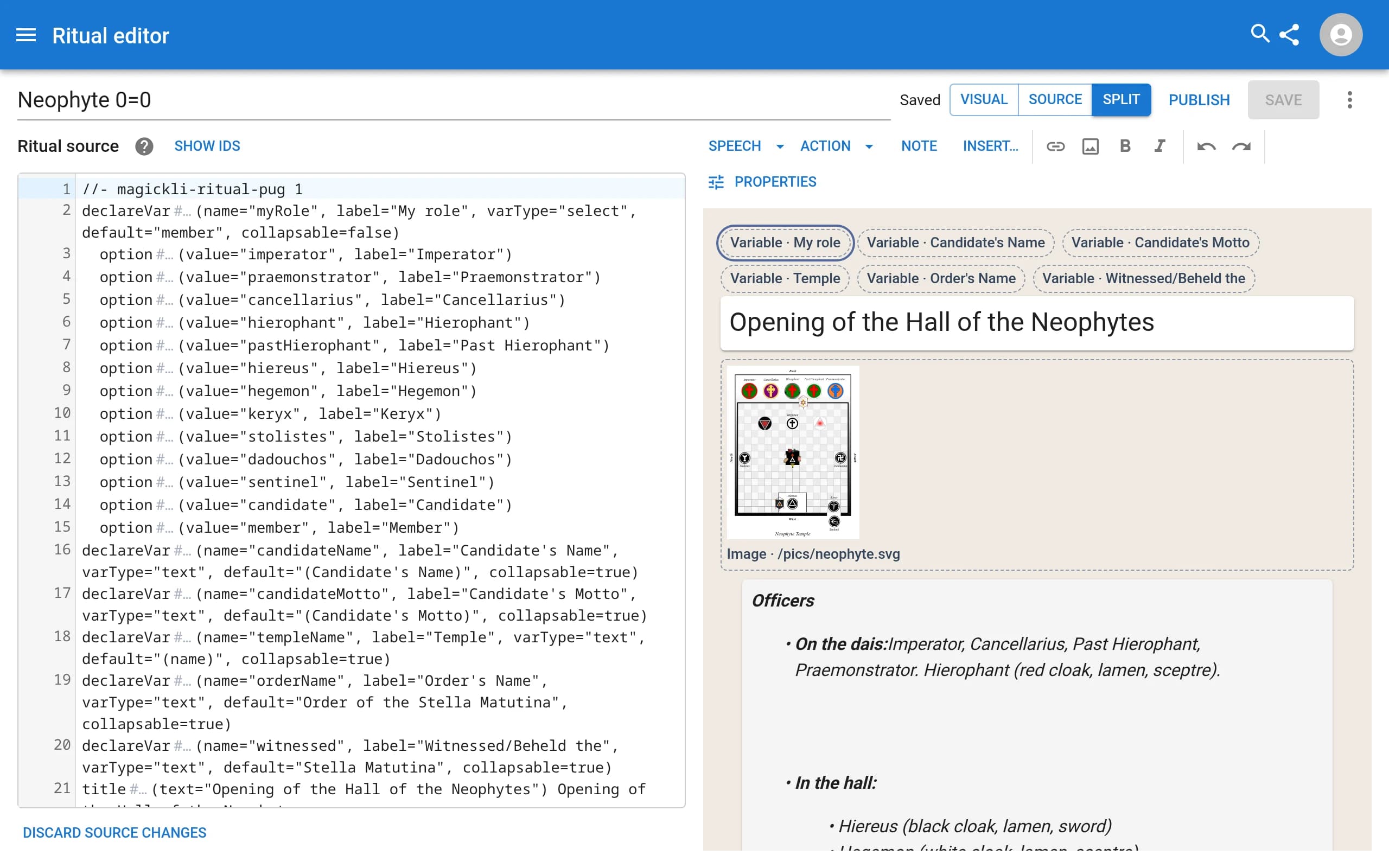1389x868 pixels.
Task: Select Variable · Temple chip
Action: pyautogui.click(x=785, y=278)
